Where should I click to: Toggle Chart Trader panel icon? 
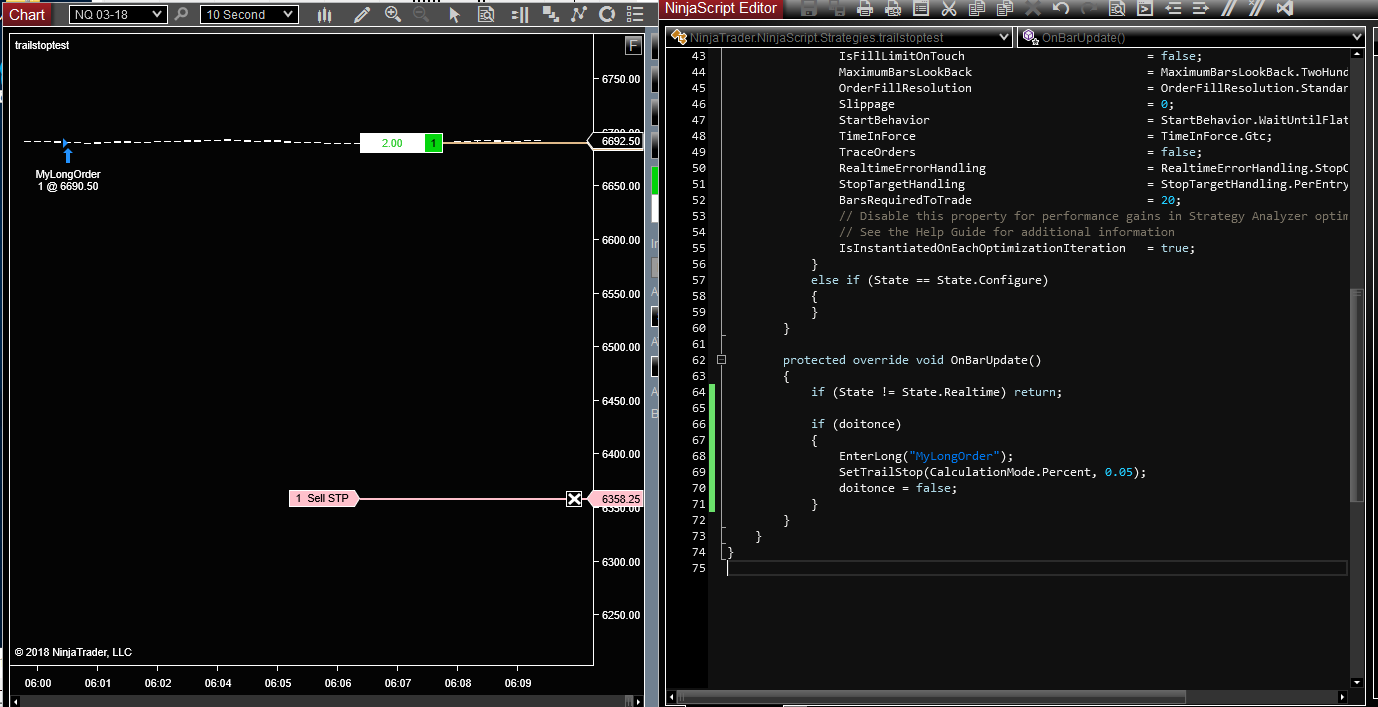[520, 14]
